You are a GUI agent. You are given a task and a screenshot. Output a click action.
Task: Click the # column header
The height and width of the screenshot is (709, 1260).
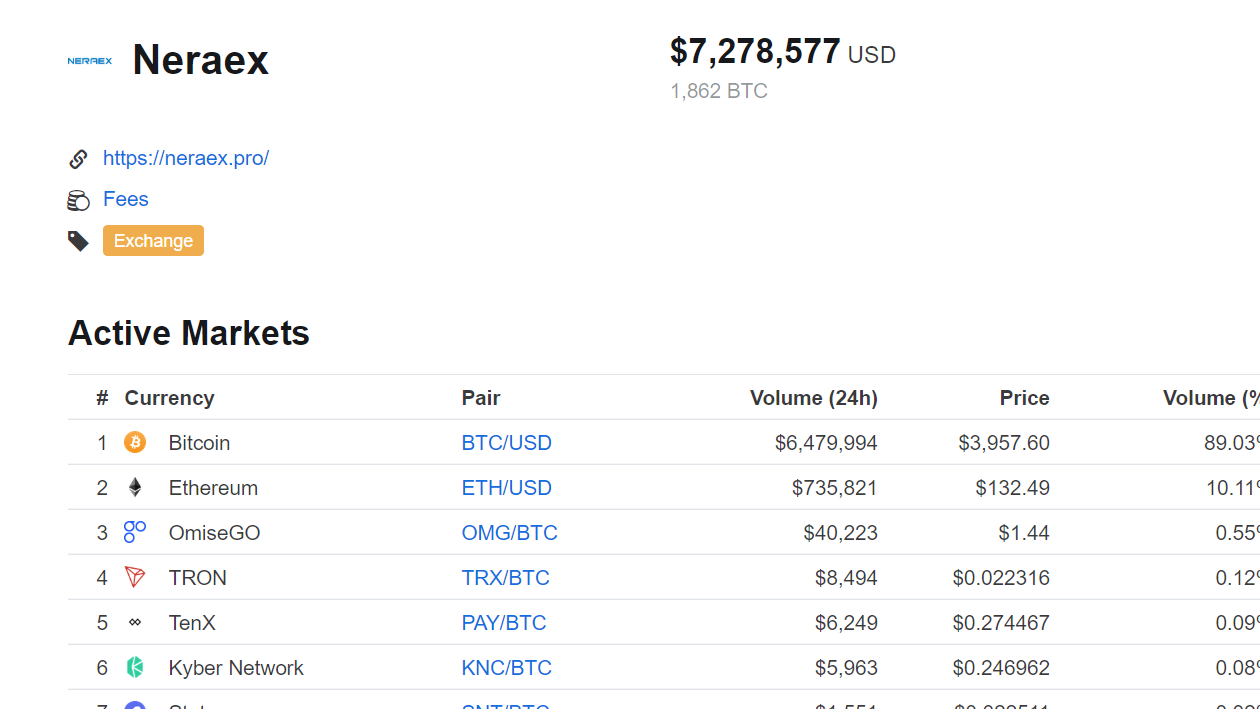[x=102, y=397]
